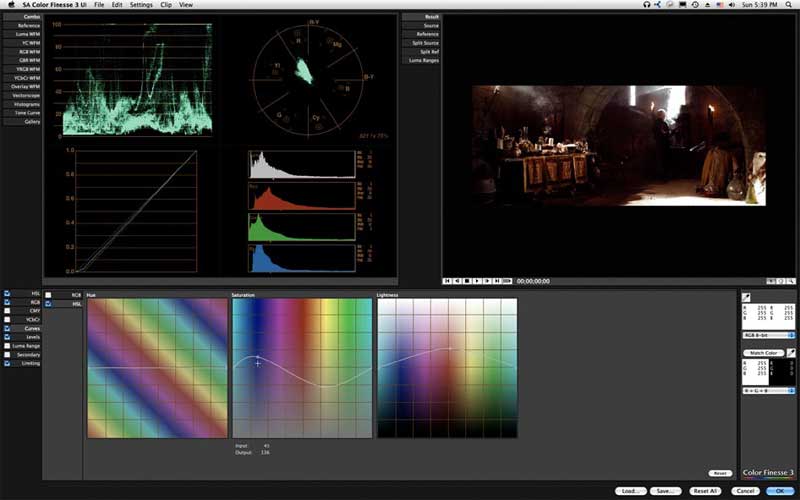Image resolution: width=800 pixels, height=500 pixels.
Task: Toggle the Luma Range checkbox
Action: coord(7,345)
